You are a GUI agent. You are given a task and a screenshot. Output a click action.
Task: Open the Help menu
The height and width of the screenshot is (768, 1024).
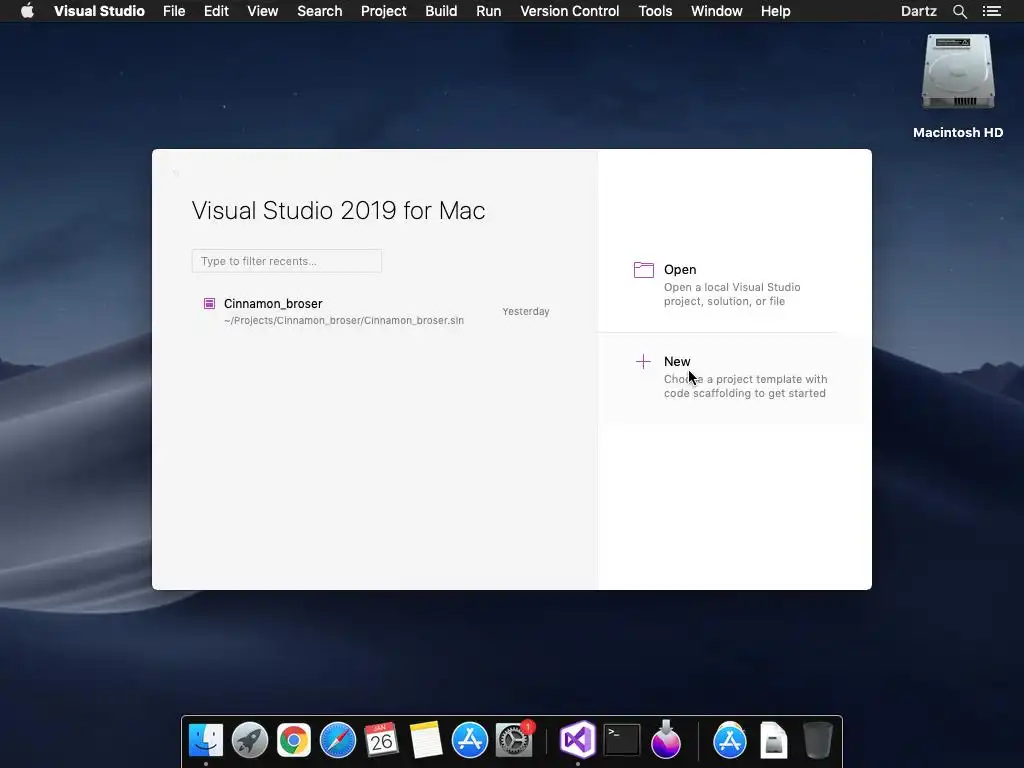click(x=775, y=11)
